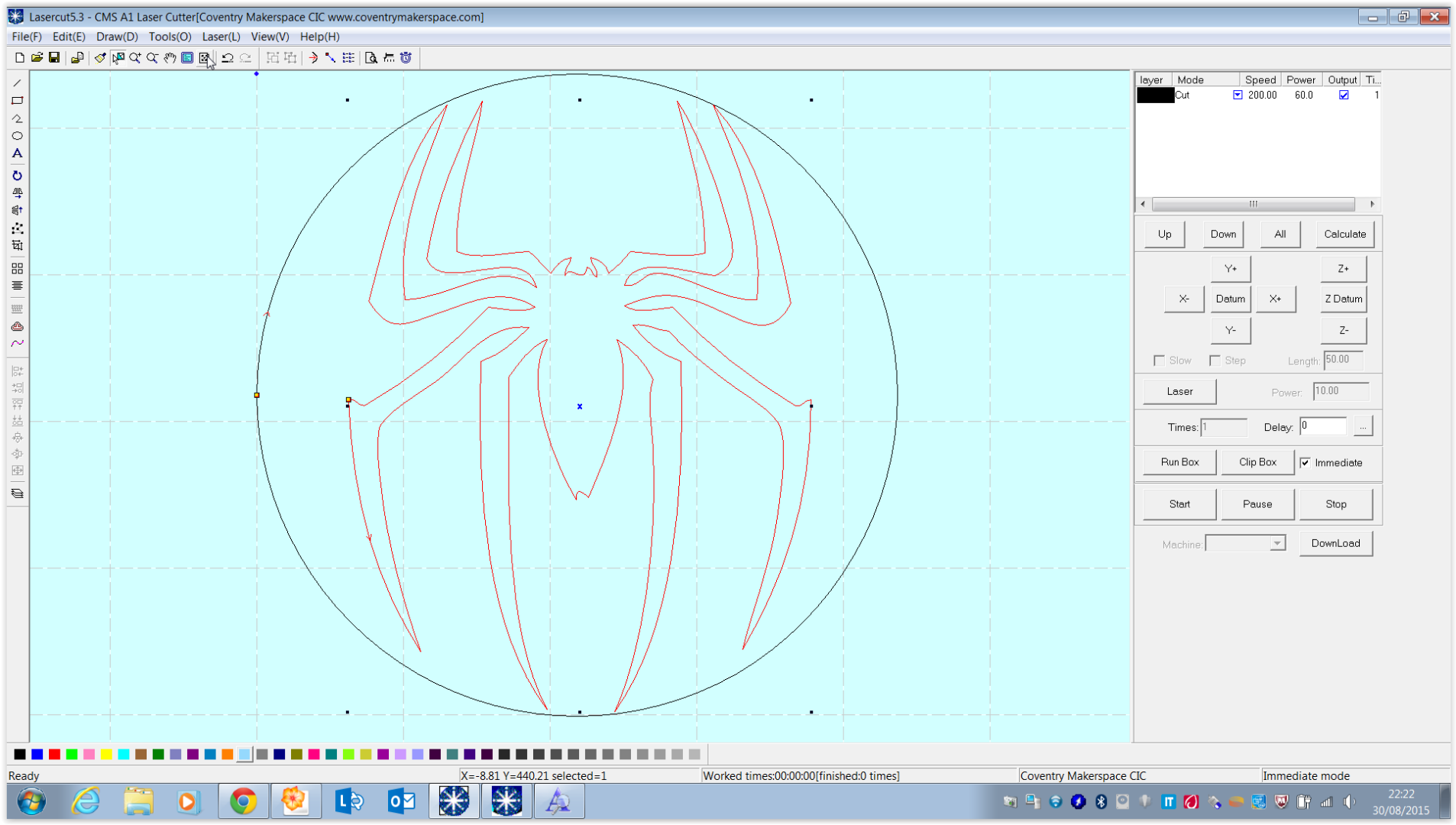Select the zoom in magnifier
1456x825 pixels.
[135, 58]
